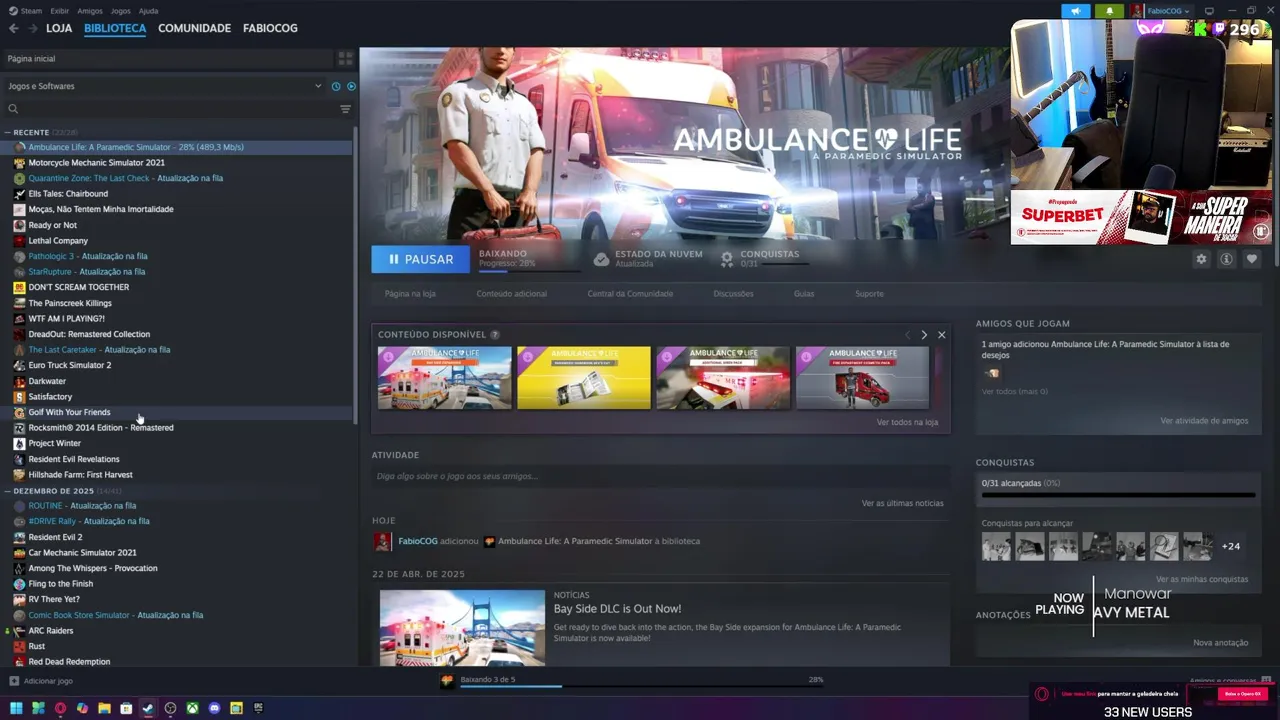Click Adicionar jogo button
Screen dimensions: 1280x720
click(x=41, y=681)
